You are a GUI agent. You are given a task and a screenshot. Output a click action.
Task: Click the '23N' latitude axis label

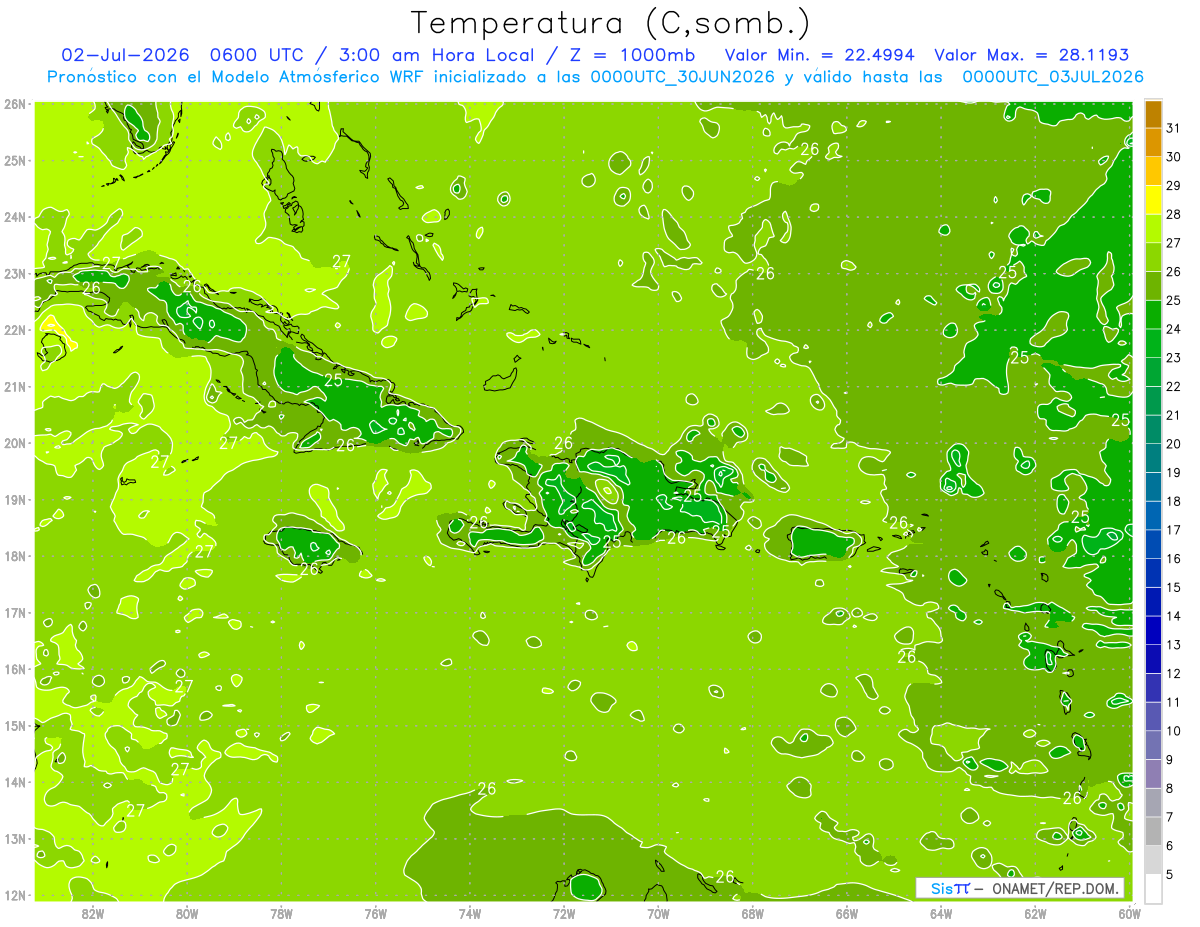[14, 273]
